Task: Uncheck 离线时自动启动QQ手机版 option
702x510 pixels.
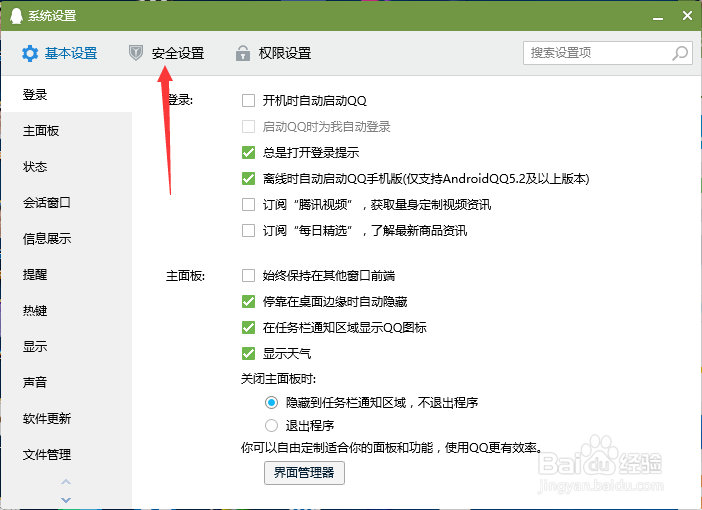Action: [x=248, y=178]
